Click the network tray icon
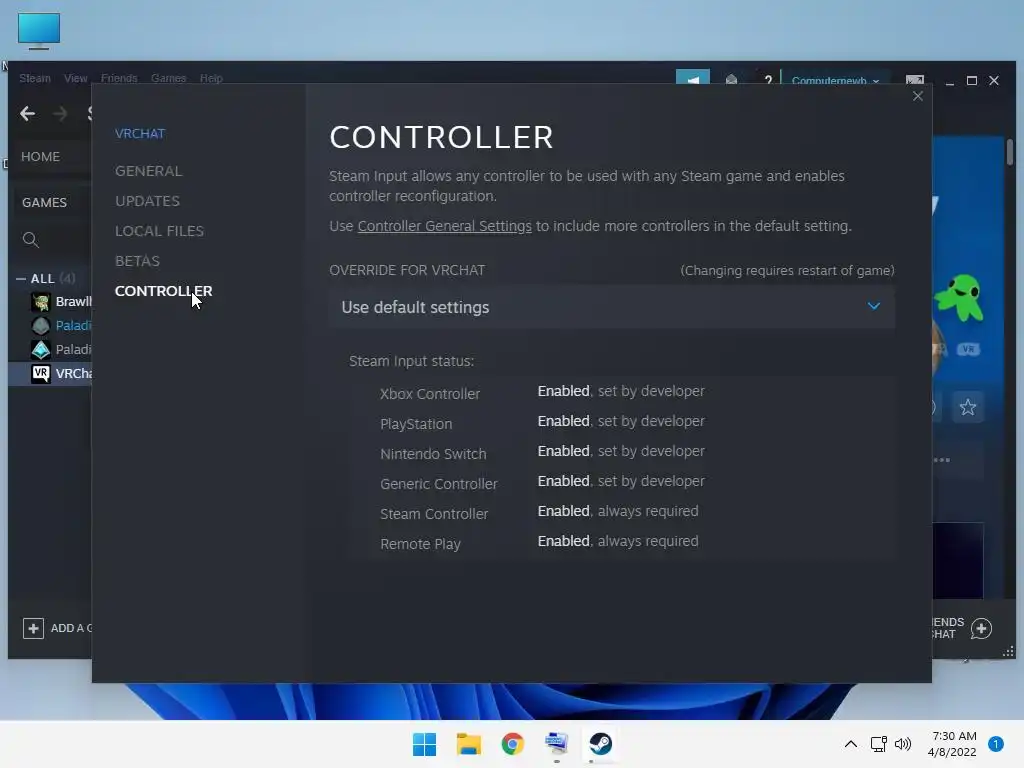Image resolution: width=1024 pixels, height=768 pixels. [878, 744]
